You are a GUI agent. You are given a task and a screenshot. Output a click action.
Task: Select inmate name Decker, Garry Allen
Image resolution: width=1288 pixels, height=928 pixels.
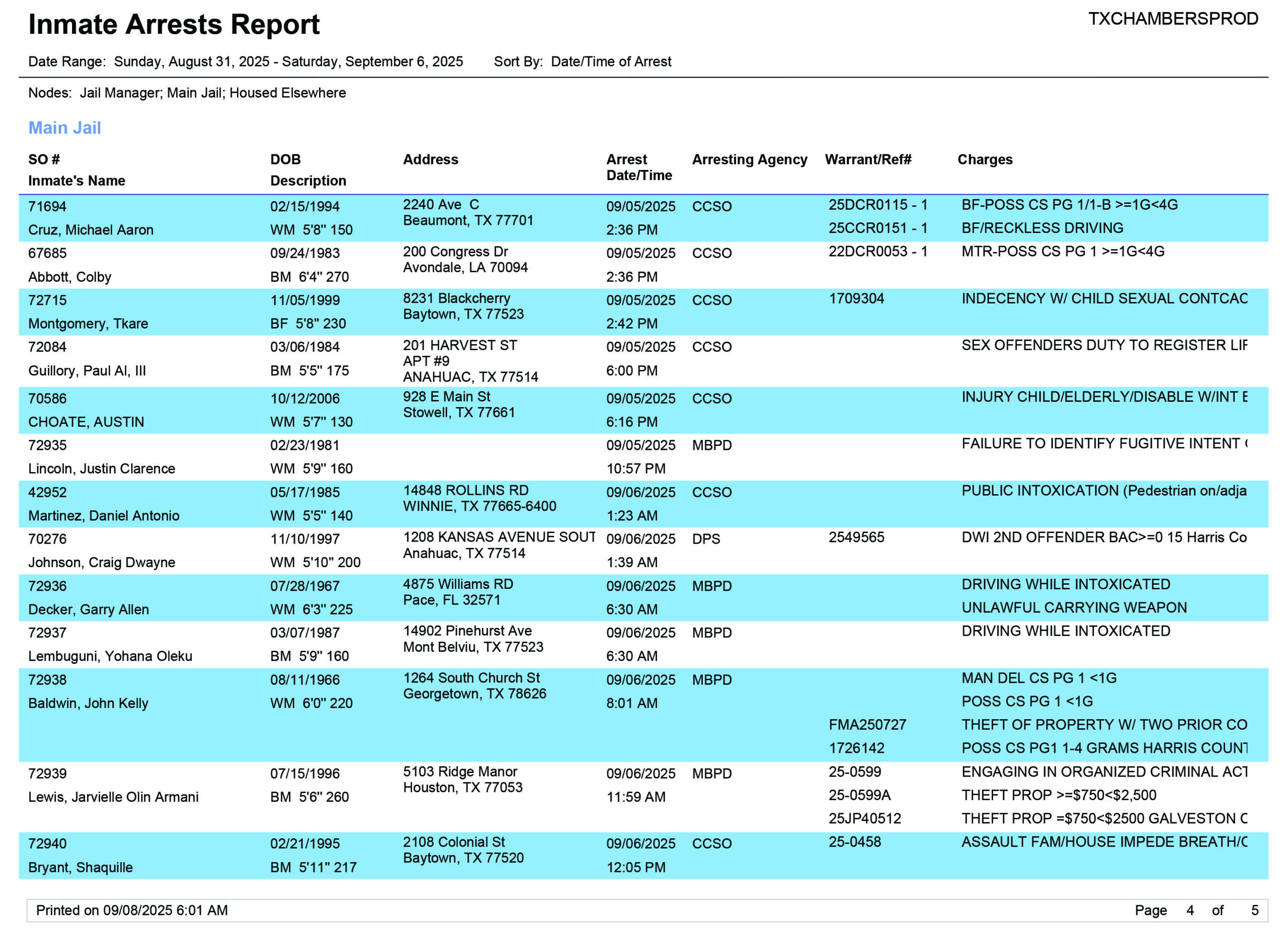tap(89, 609)
